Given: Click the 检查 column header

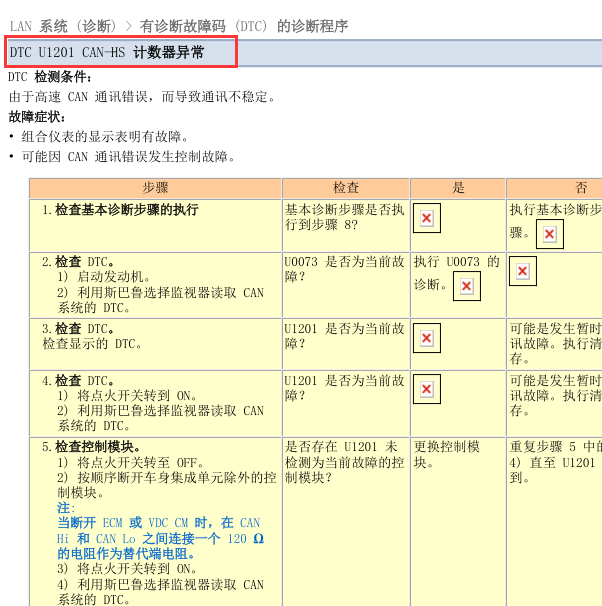Looking at the screenshot, I should (346, 188).
